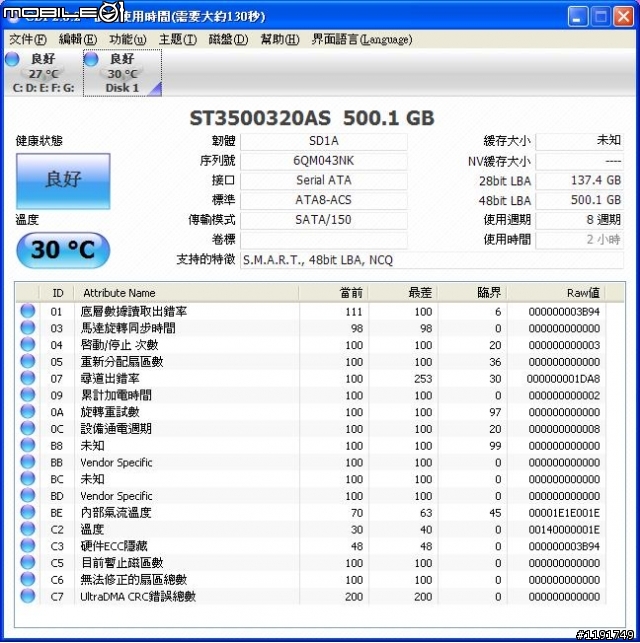
Task: Click status icon for attribute BC
Action: pyautogui.click(x=28, y=479)
